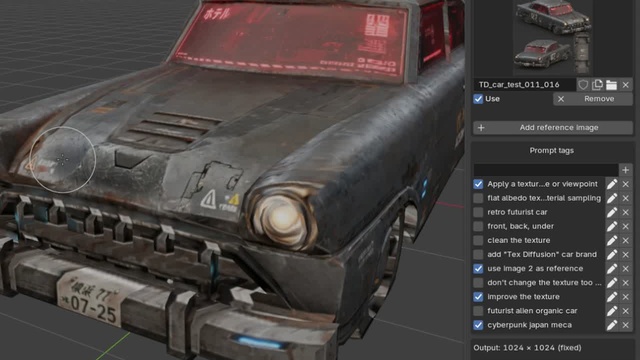Viewport: 640px width, 360px height.
Task: Edit 'front, back, under' tag pencil
Action: pos(611,227)
